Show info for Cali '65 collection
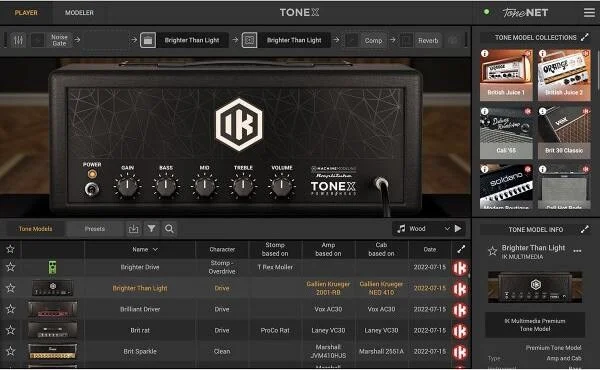 pos(485,111)
